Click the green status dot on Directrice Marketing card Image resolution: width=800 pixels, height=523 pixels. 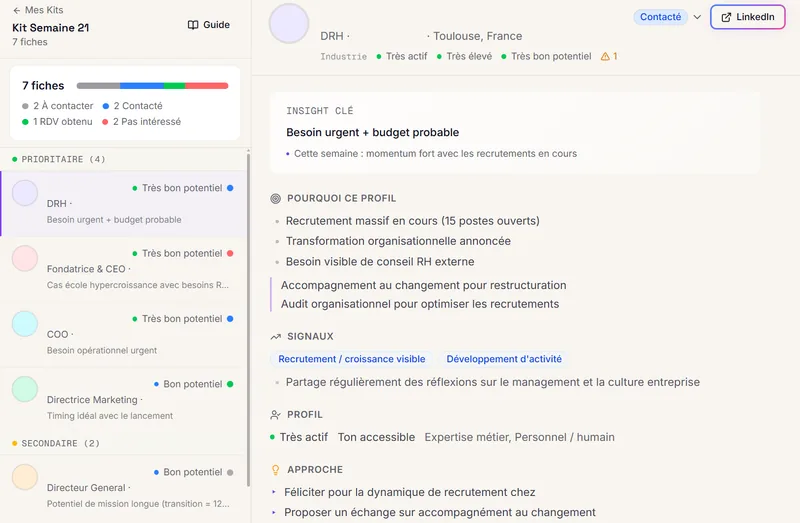click(230, 384)
